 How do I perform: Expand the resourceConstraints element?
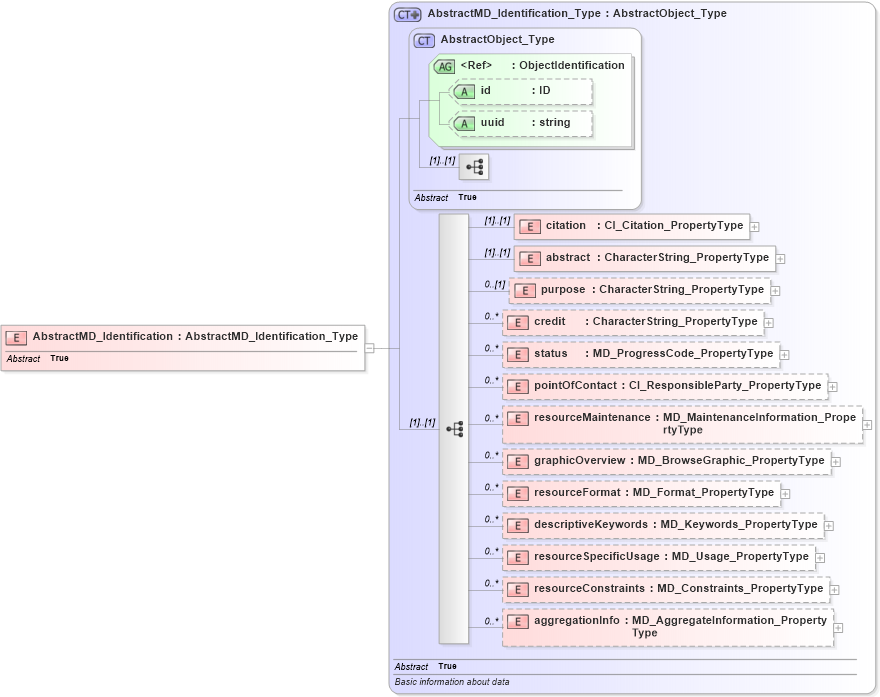click(836, 589)
